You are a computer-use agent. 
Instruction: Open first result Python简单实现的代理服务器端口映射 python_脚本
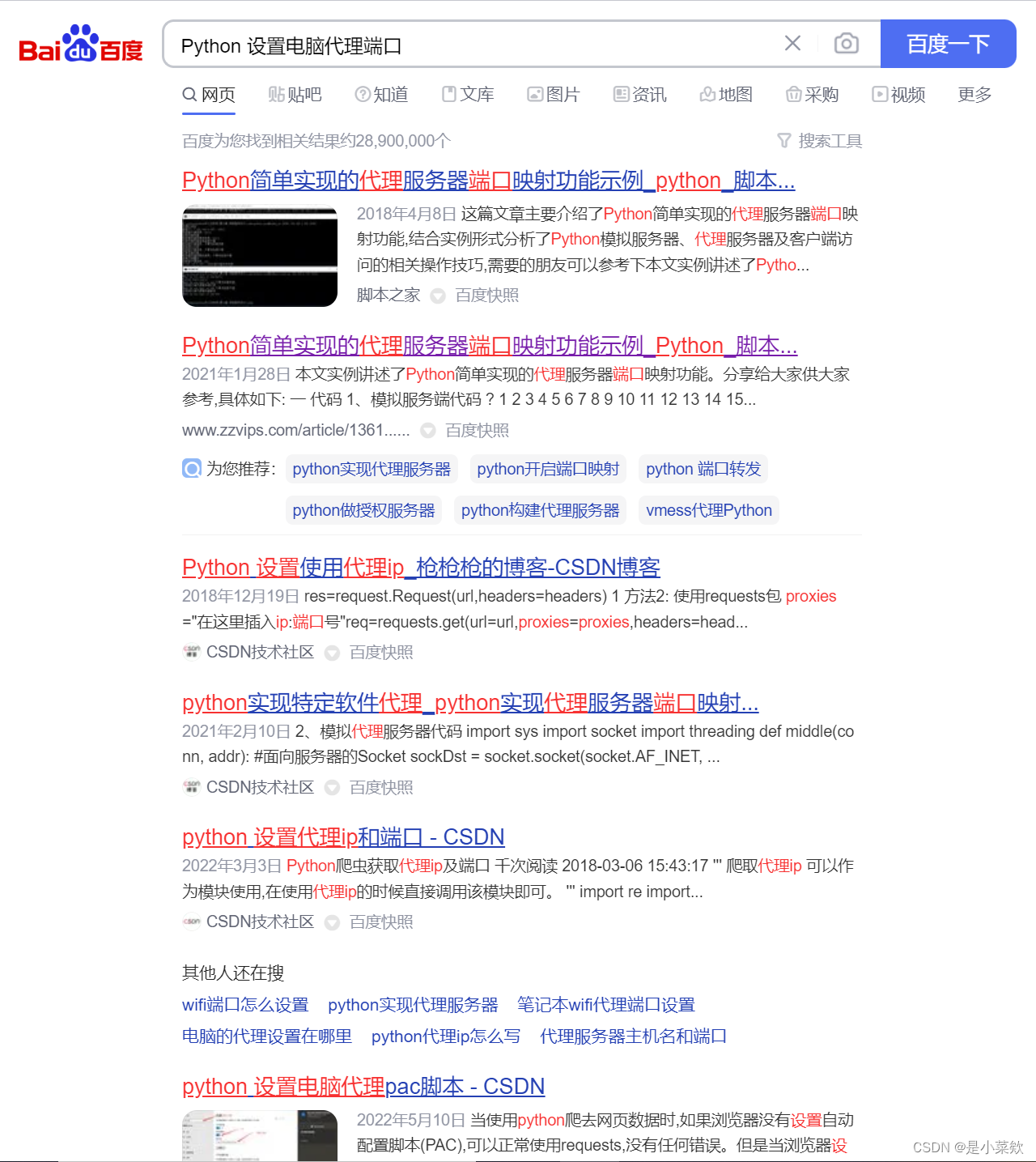[489, 181]
